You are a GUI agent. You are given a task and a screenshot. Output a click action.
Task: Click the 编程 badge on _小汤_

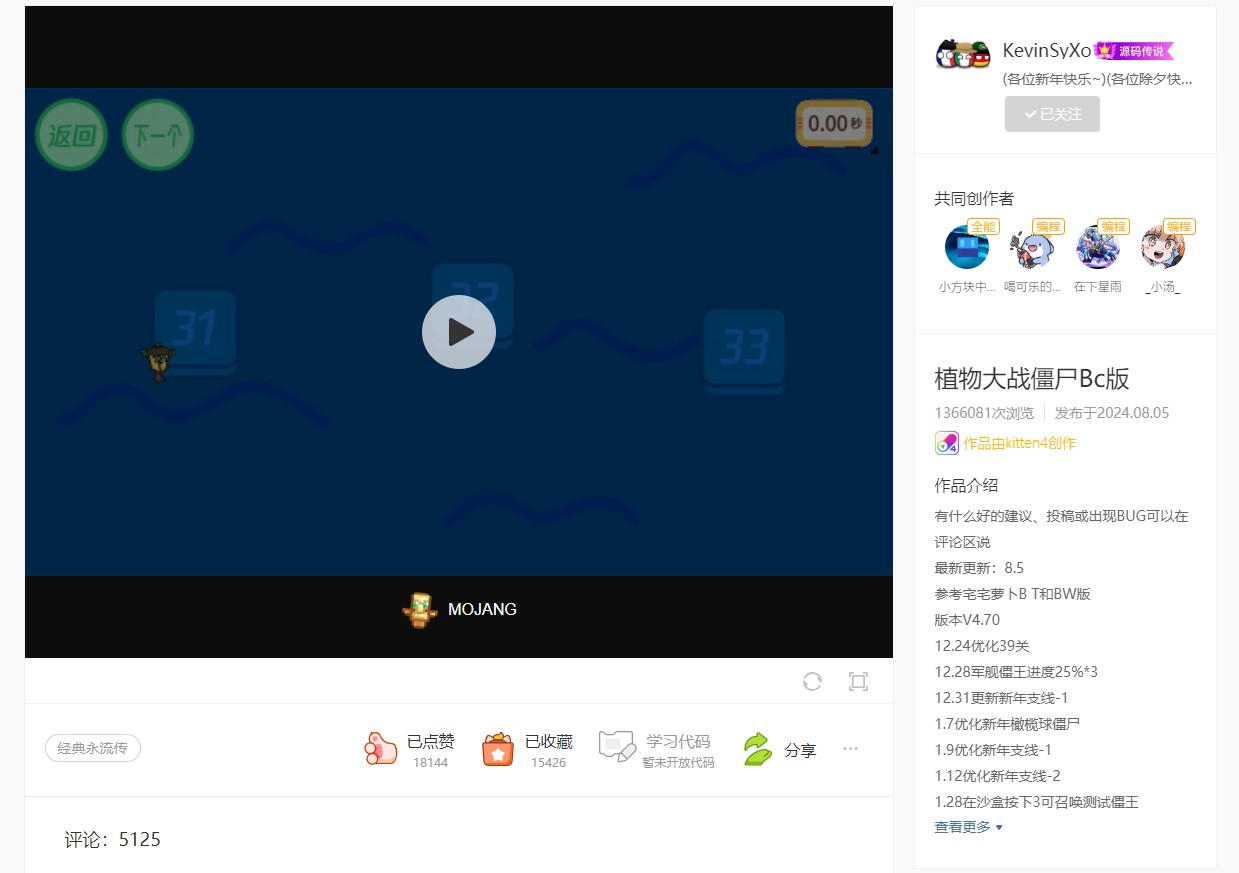tap(1179, 227)
